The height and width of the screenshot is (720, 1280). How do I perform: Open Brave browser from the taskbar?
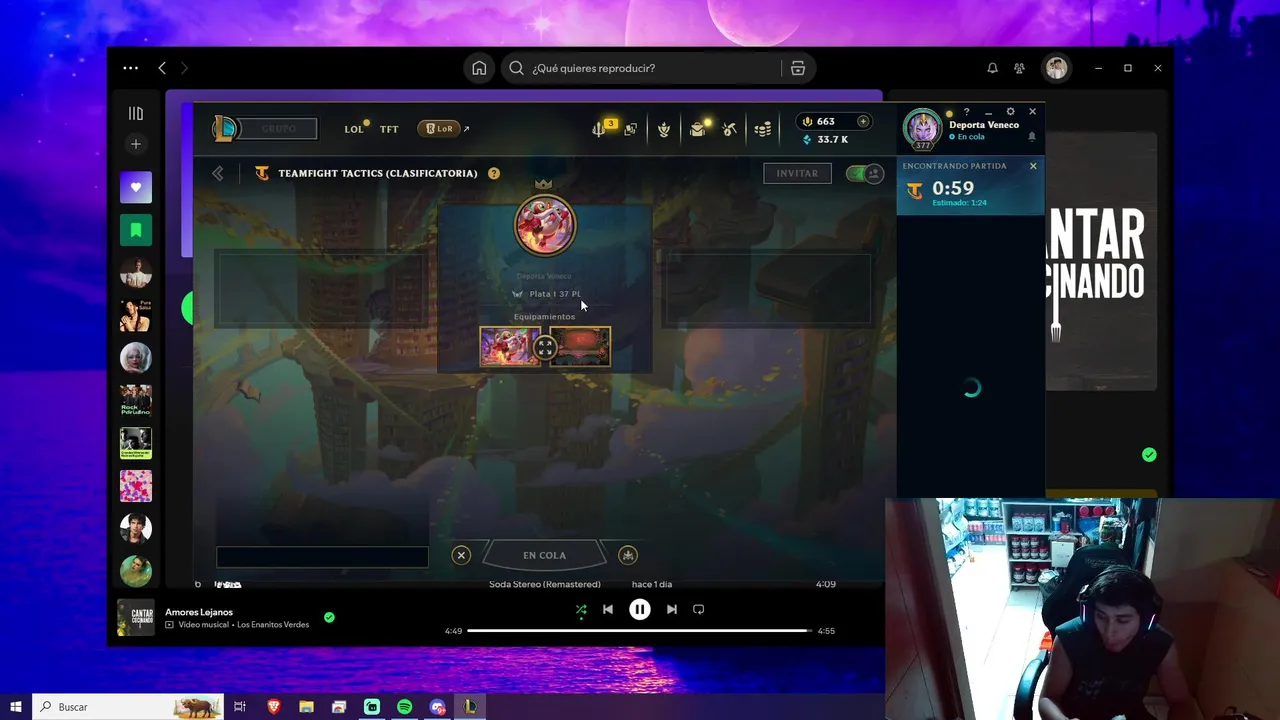tap(274, 707)
